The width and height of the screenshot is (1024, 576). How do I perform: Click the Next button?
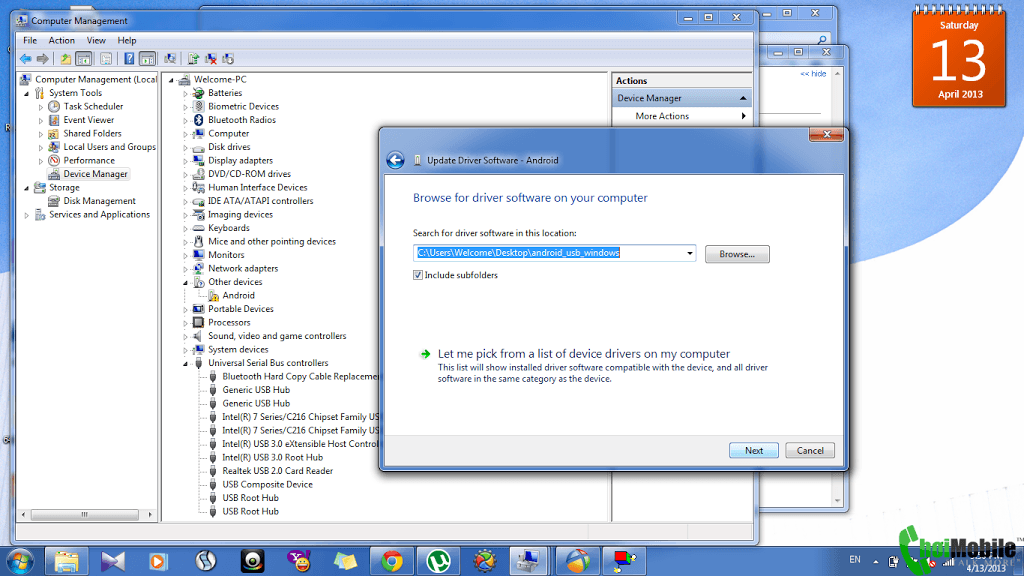[754, 450]
